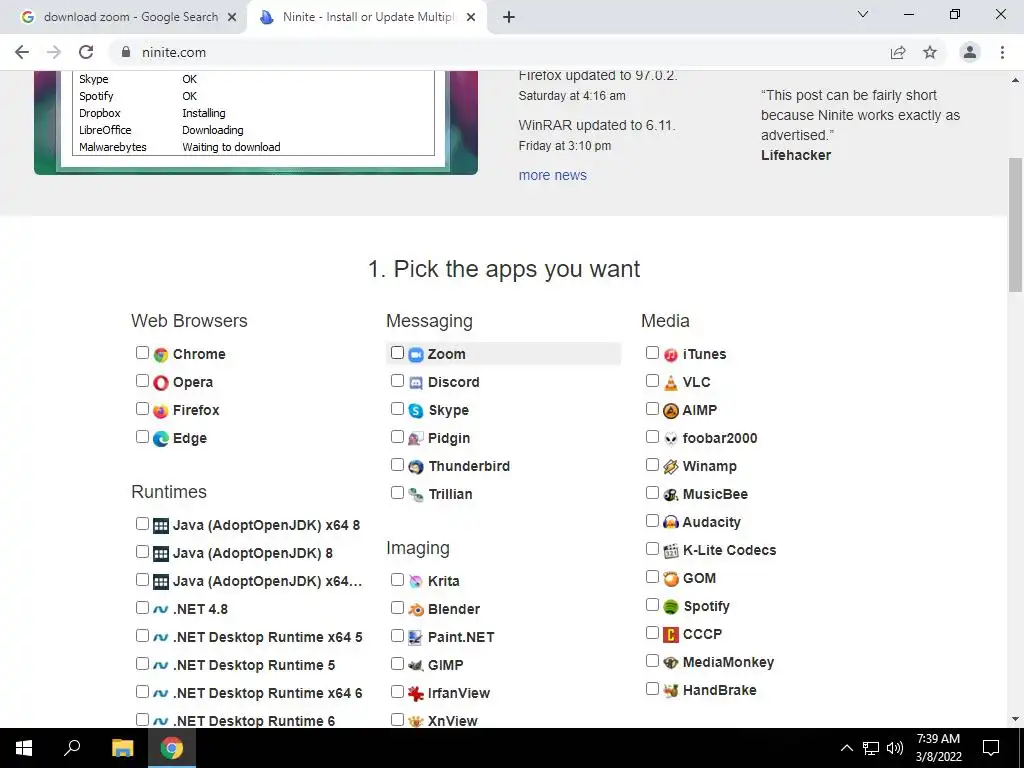The height and width of the screenshot is (768, 1024).
Task: Click the Thunderbird icon
Action: 416,467
